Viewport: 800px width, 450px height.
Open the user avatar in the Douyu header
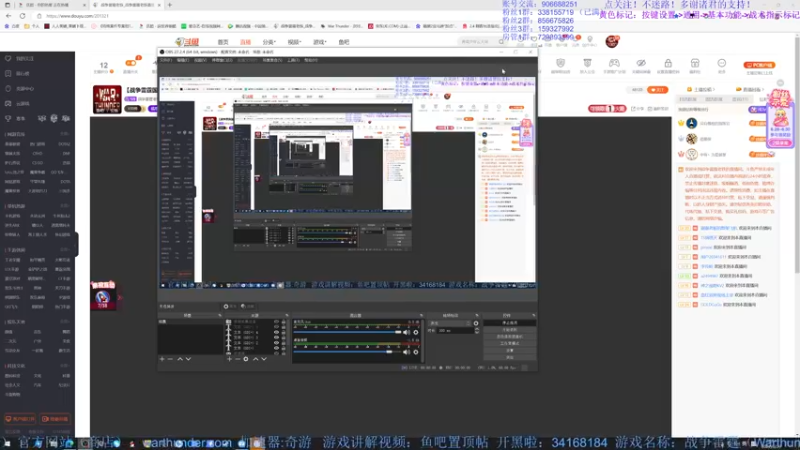612,41
